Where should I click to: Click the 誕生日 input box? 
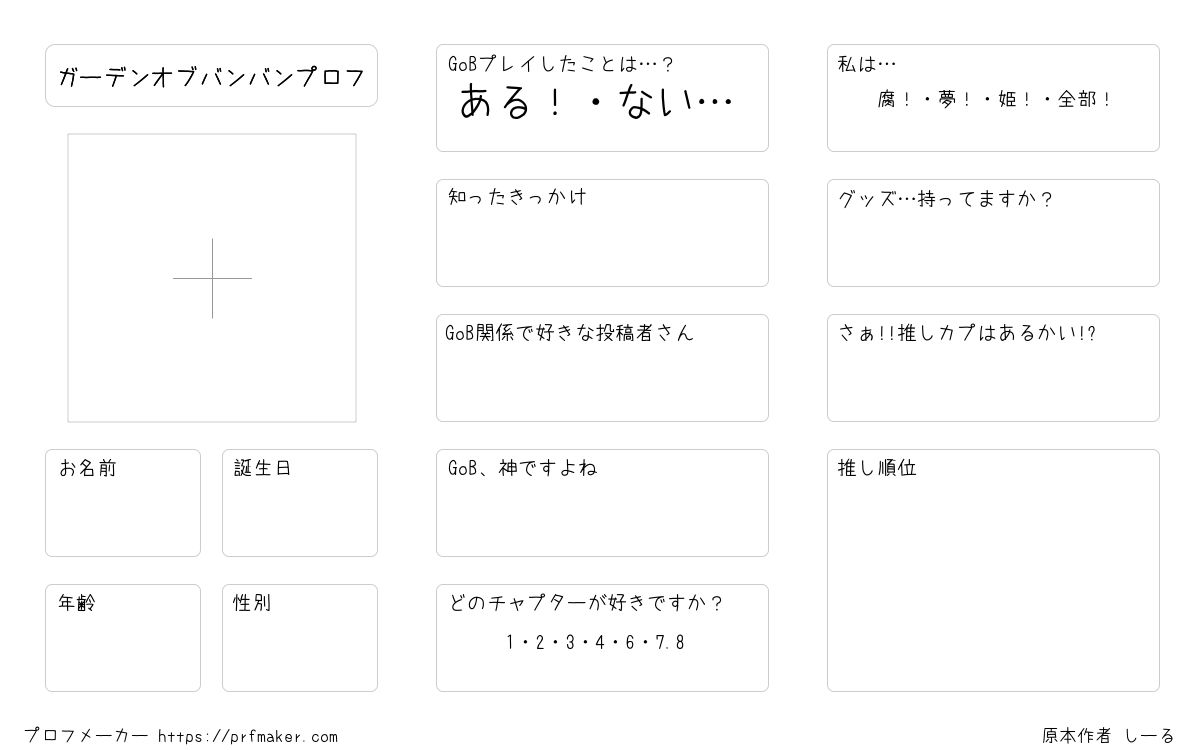tap(300, 503)
